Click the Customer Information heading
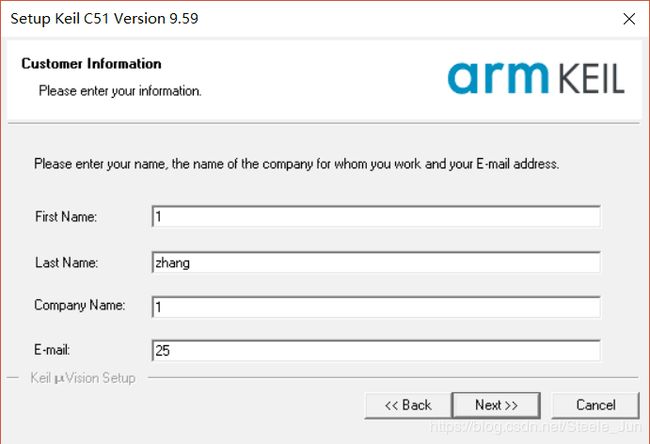 click(x=91, y=63)
